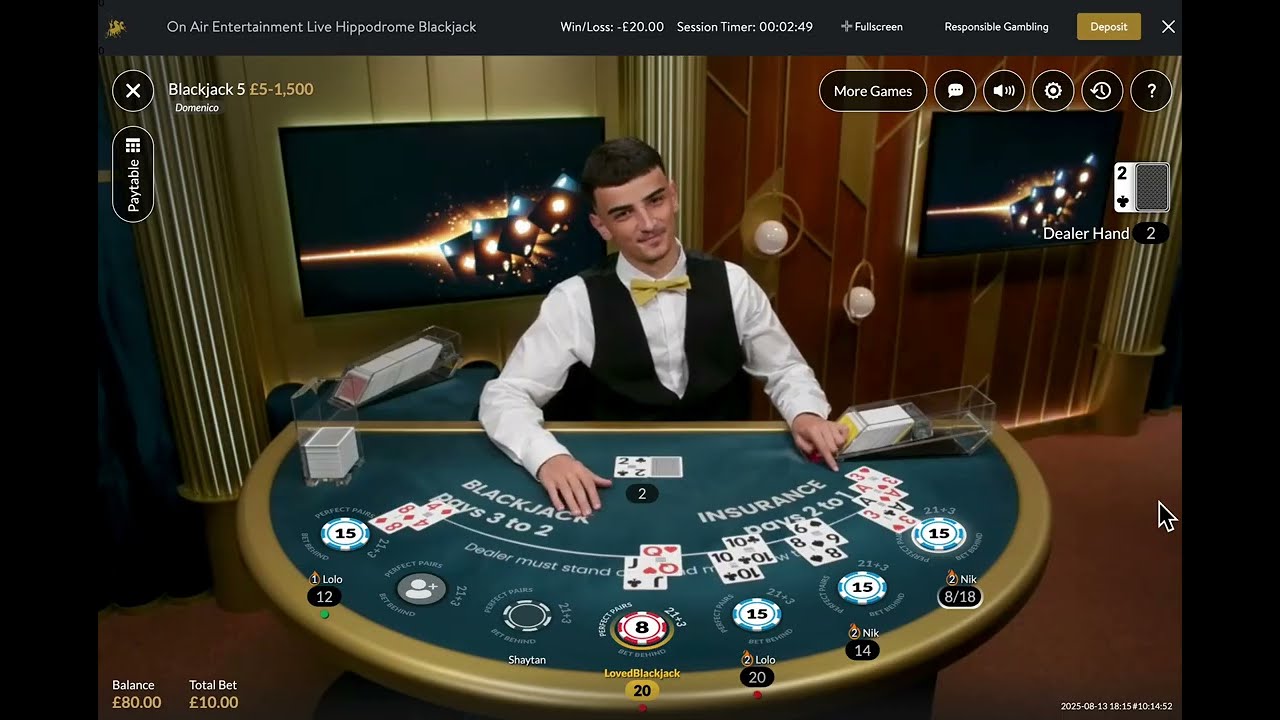Click the red 8 chip on LovedBlackjack seat
This screenshot has height=720, width=1280.
coord(642,628)
